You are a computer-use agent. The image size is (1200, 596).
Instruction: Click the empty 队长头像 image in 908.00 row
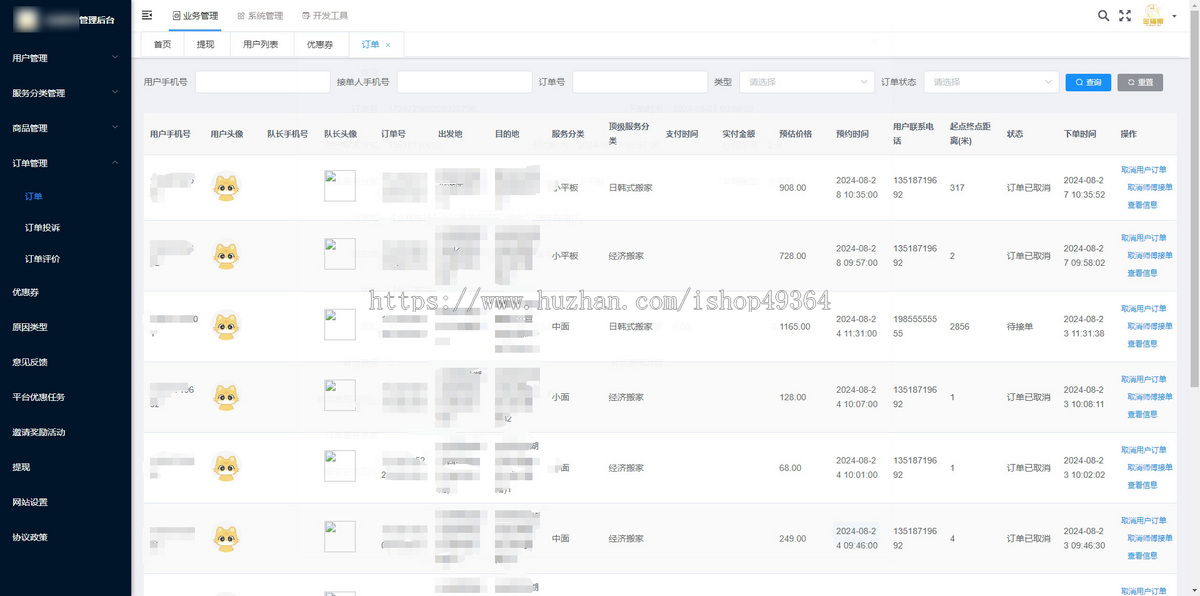[340, 186]
